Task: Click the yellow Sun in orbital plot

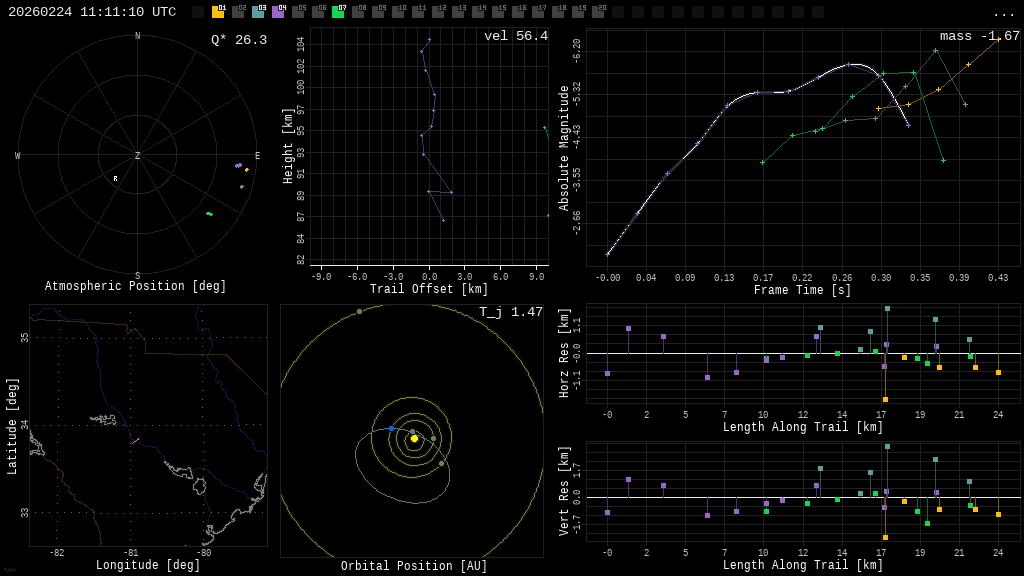Action: click(414, 438)
